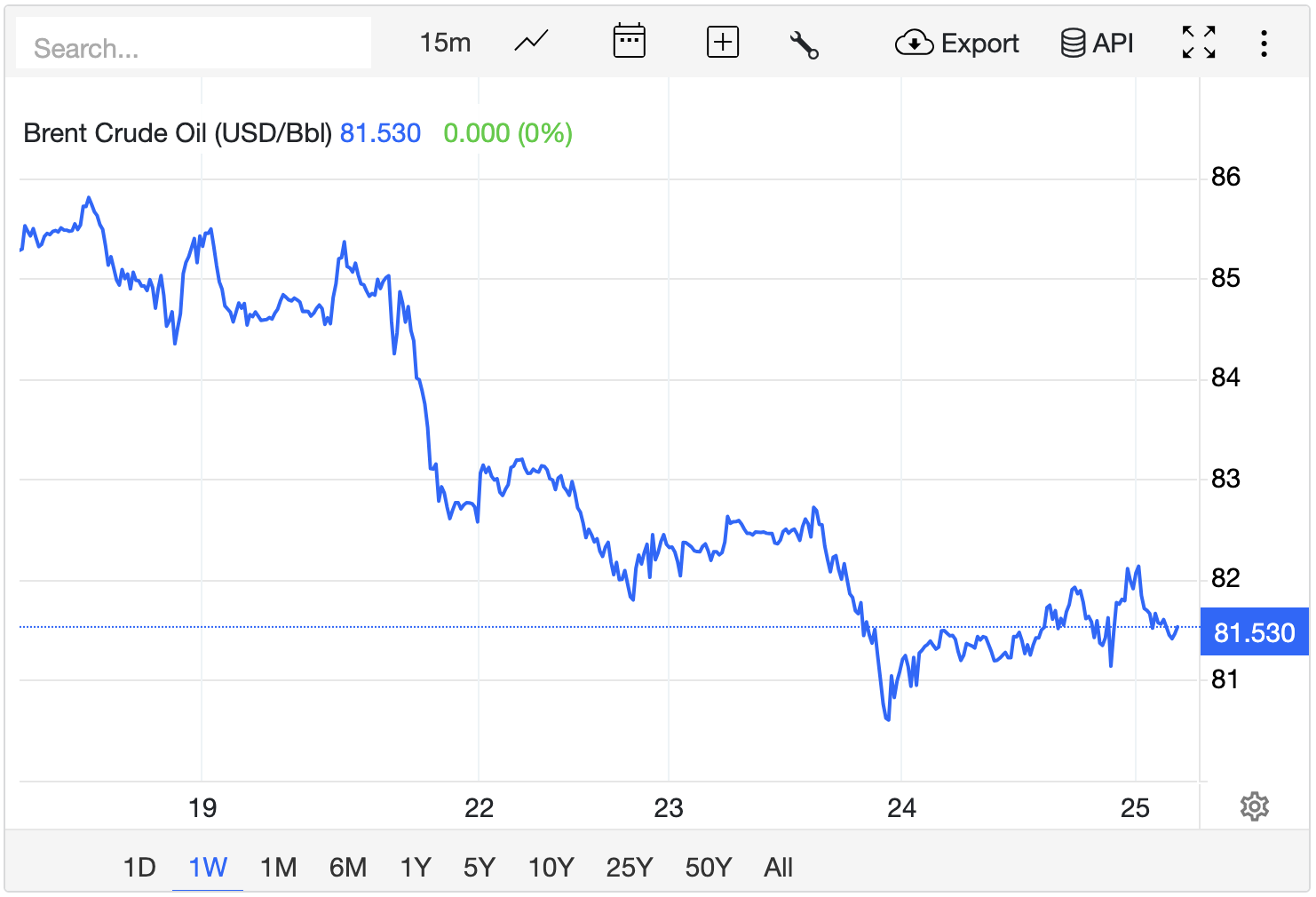This screenshot has width=1316, height=897.
Task: Click the 25 date axis label
Action: point(1135,807)
